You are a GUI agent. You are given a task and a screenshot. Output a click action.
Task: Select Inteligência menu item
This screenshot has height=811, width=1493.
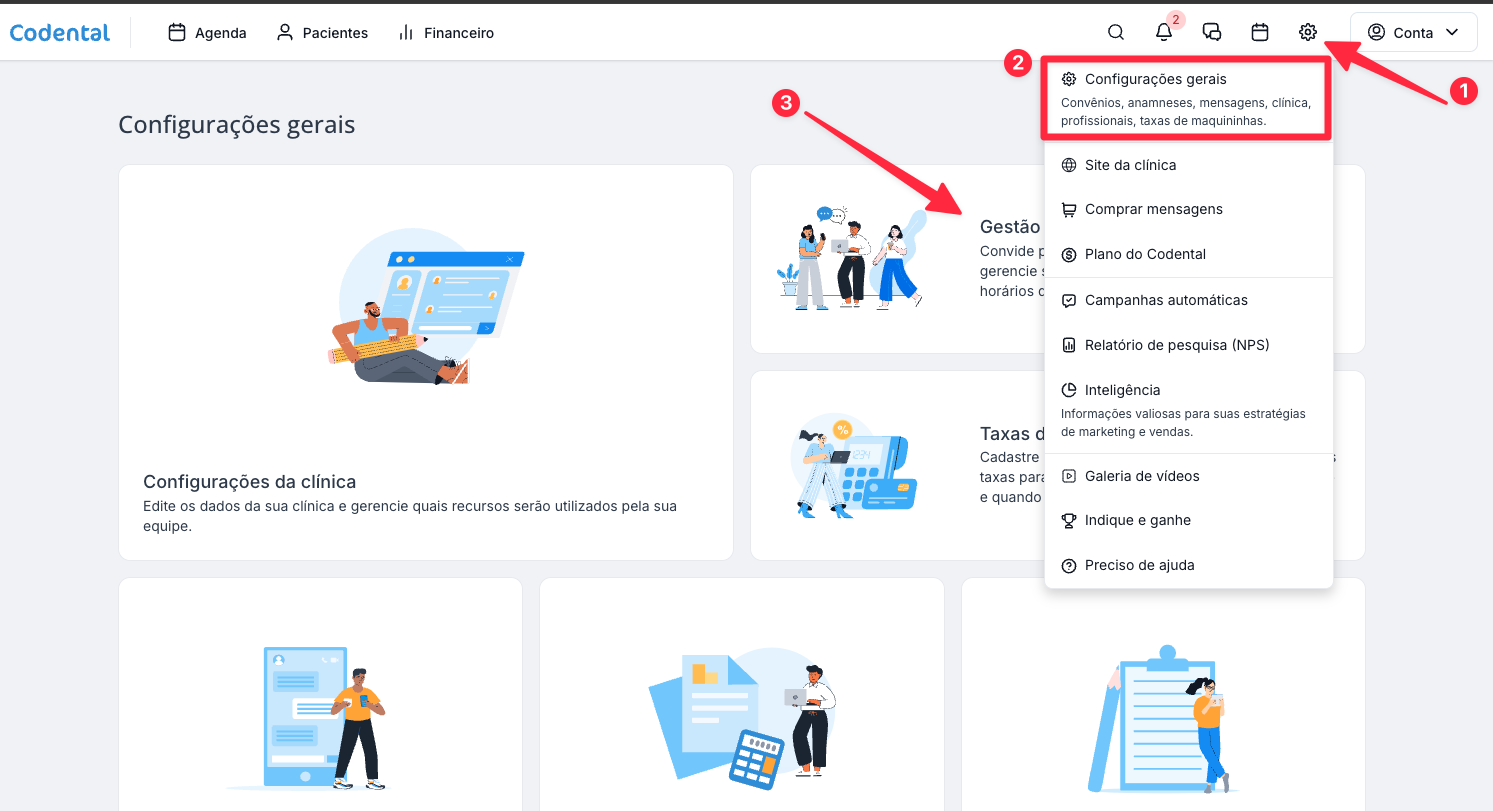coord(1122,390)
